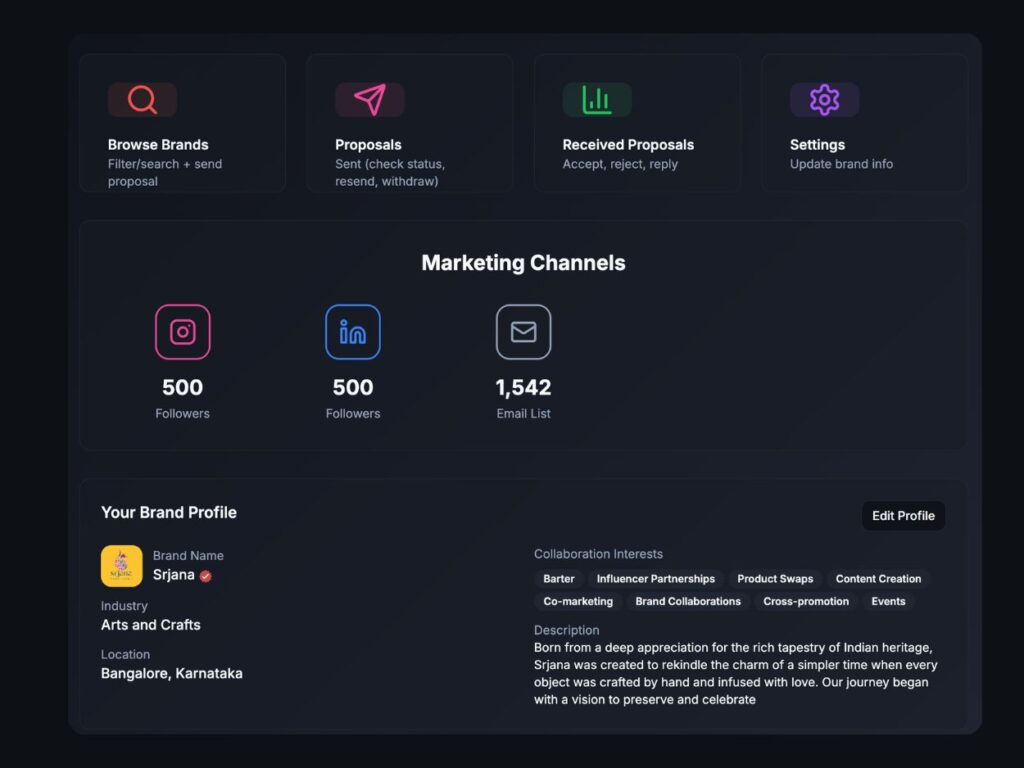Click the Instagram channel icon

pos(183,332)
